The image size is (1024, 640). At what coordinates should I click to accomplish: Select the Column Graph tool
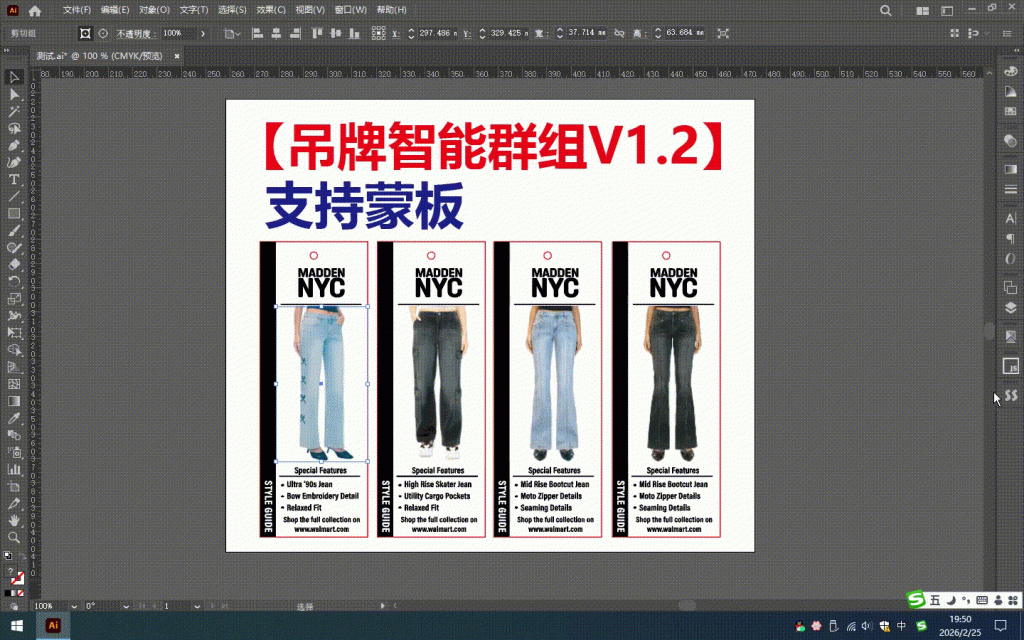point(14,469)
